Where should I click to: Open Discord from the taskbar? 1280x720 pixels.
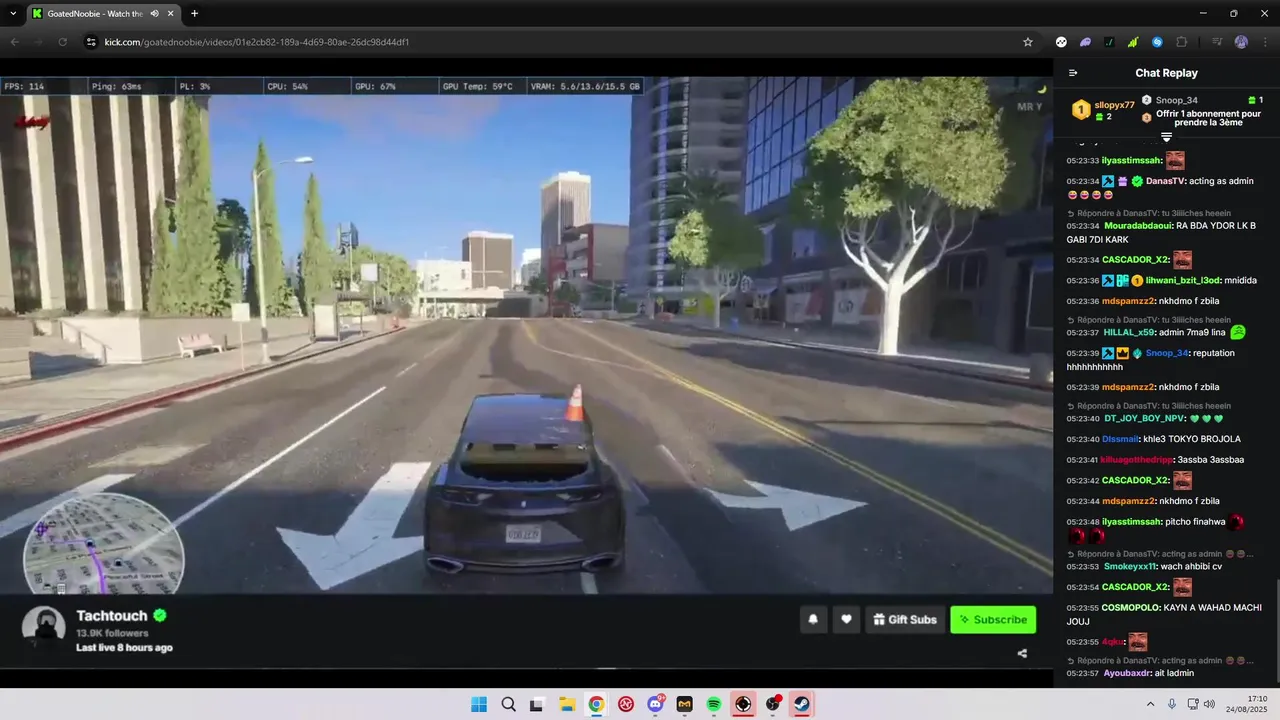(x=655, y=704)
